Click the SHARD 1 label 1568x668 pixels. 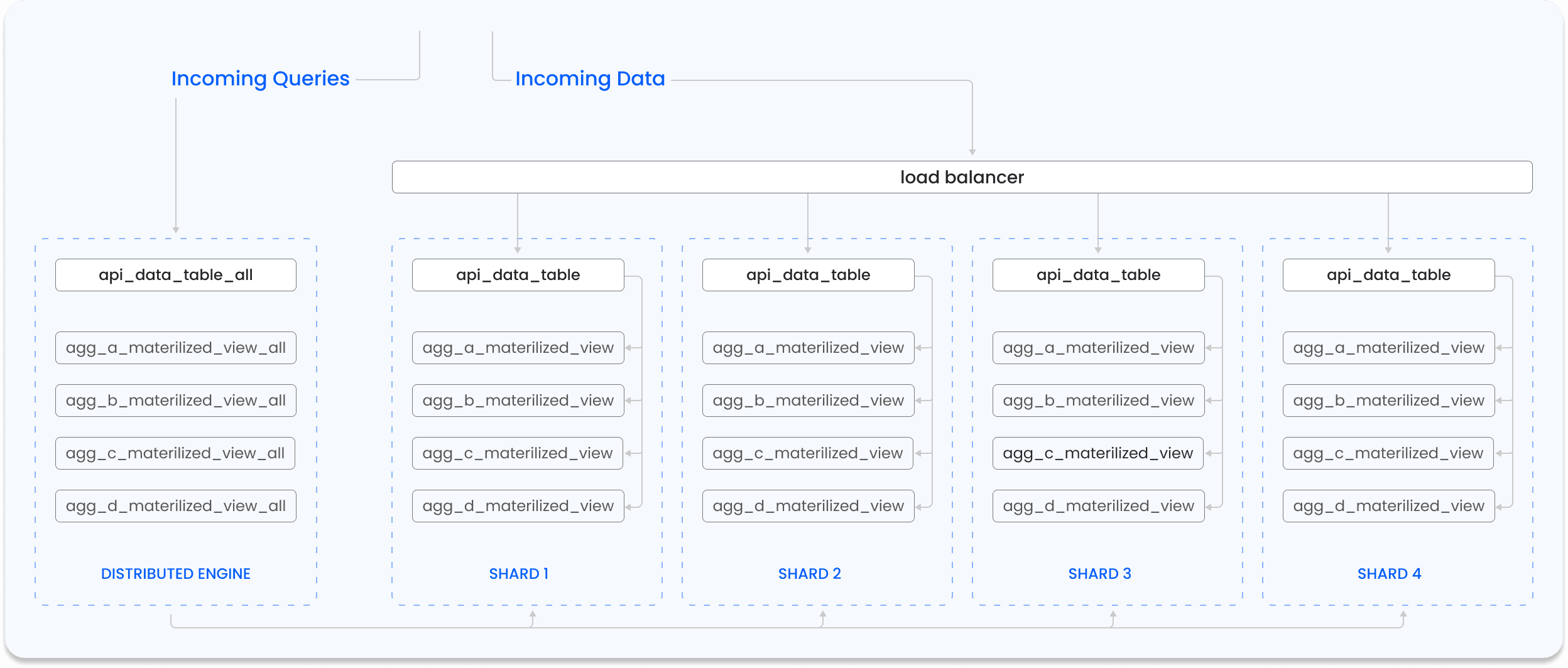point(518,574)
